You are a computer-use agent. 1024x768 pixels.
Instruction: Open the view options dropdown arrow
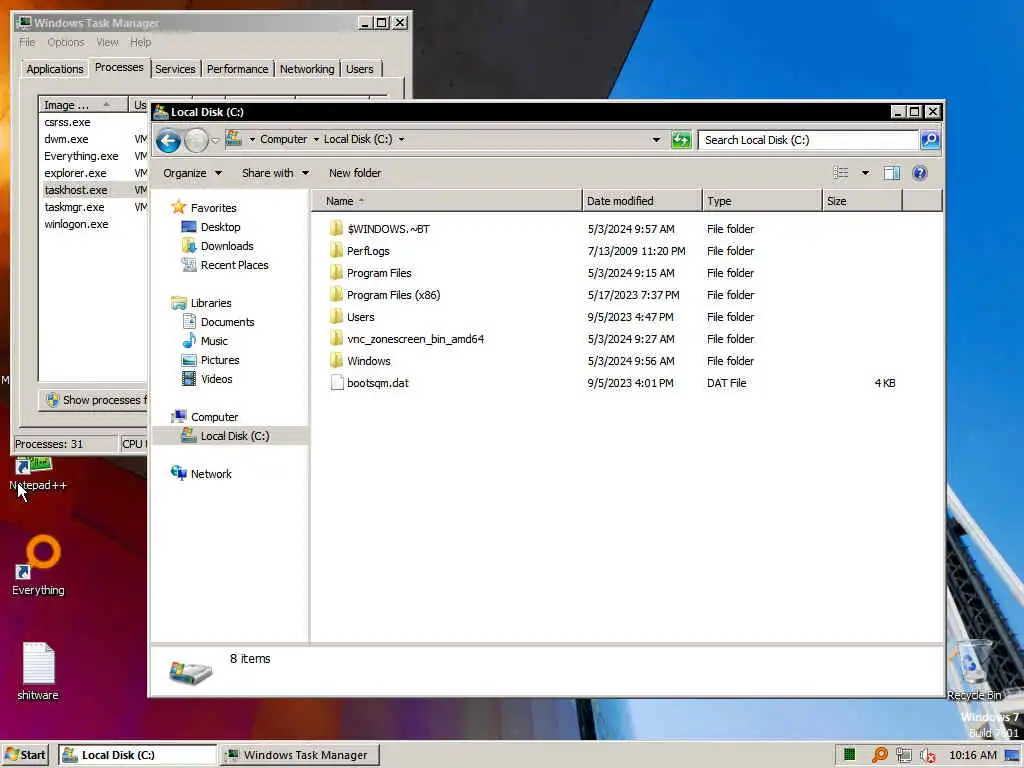tap(865, 173)
